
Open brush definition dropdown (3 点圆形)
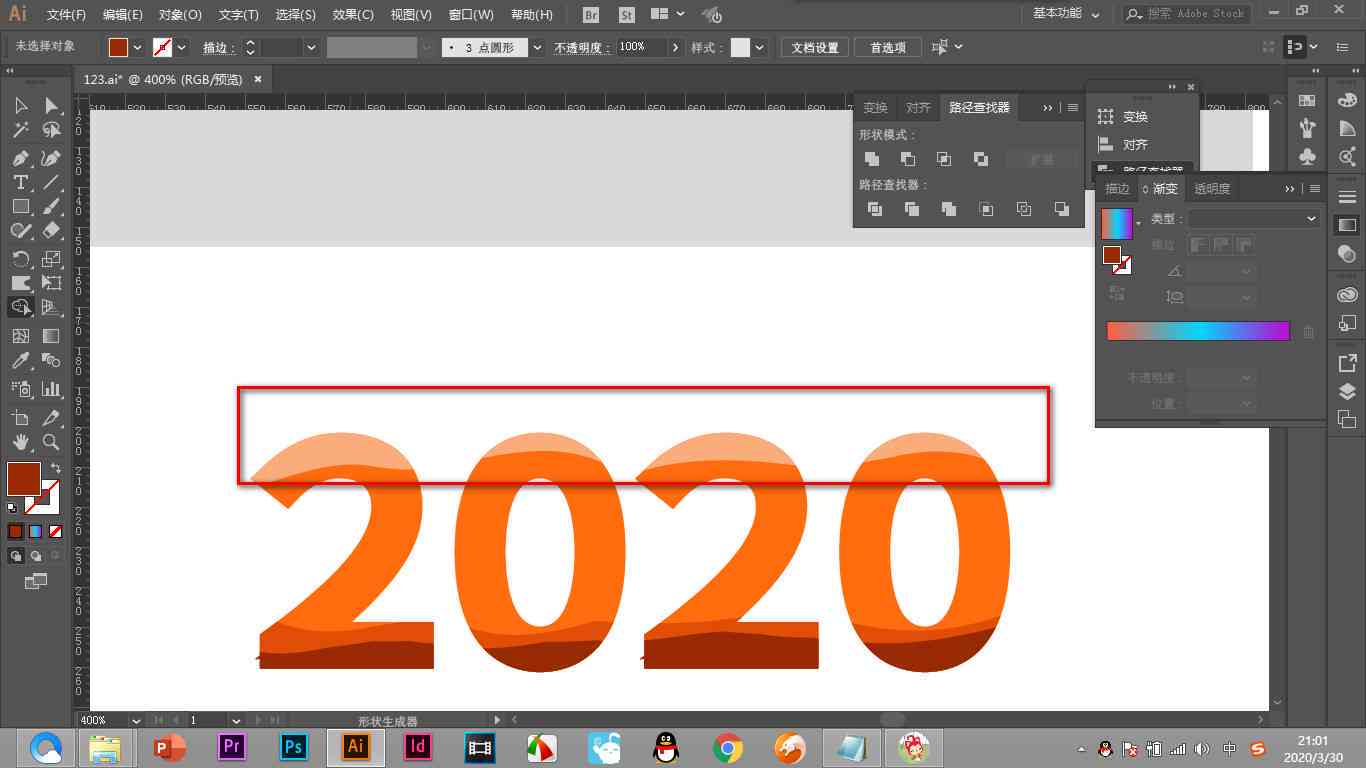point(538,47)
